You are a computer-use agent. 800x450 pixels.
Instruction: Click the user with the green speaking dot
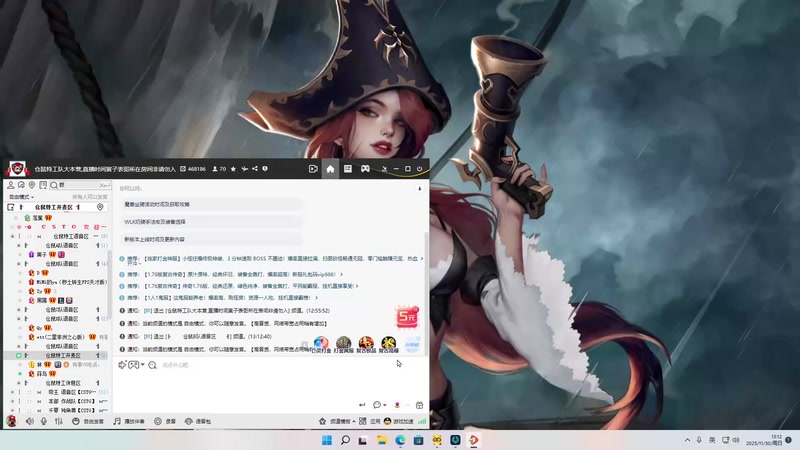pyautogui.click(x=42, y=373)
